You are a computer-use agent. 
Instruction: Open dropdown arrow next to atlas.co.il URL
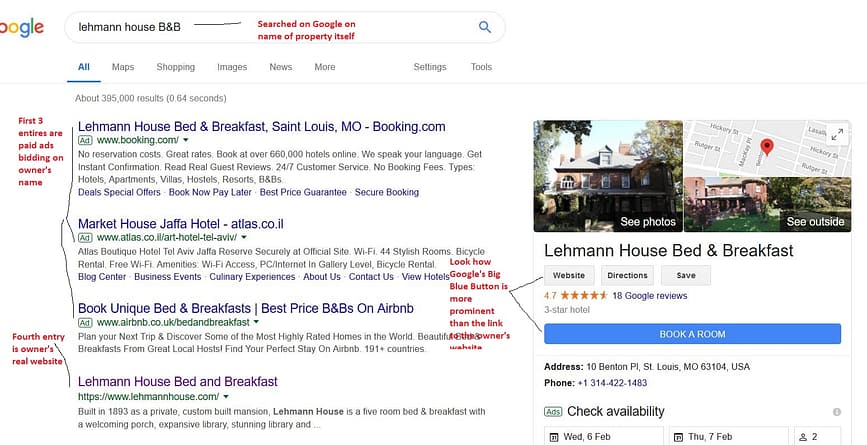click(244, 238)
